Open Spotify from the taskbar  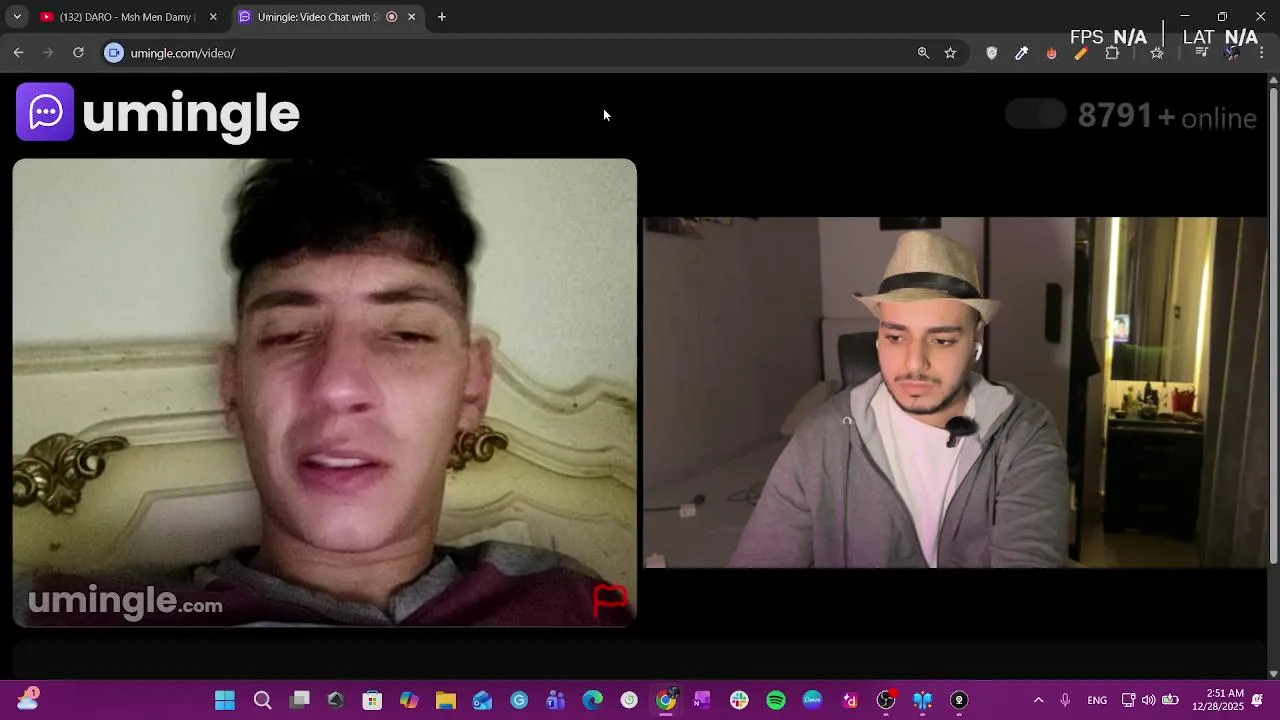click(x=776, y=700)
